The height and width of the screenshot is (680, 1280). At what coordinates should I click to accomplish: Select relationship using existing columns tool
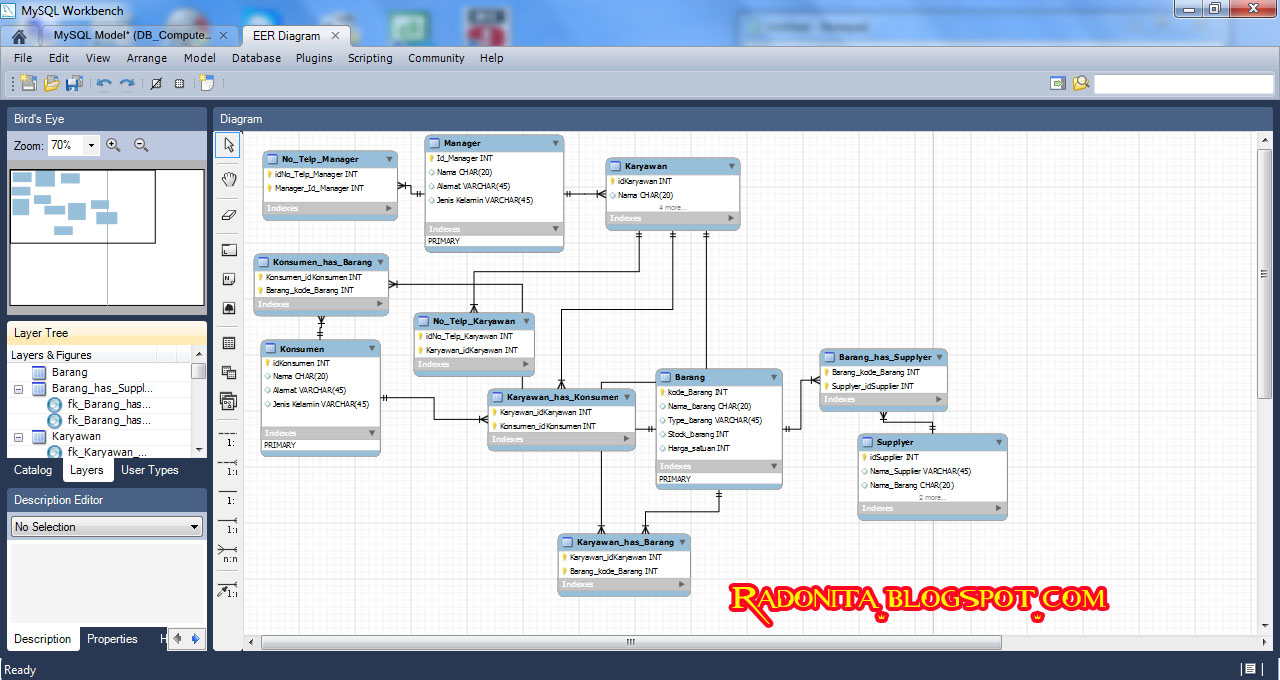click(229, 588)
